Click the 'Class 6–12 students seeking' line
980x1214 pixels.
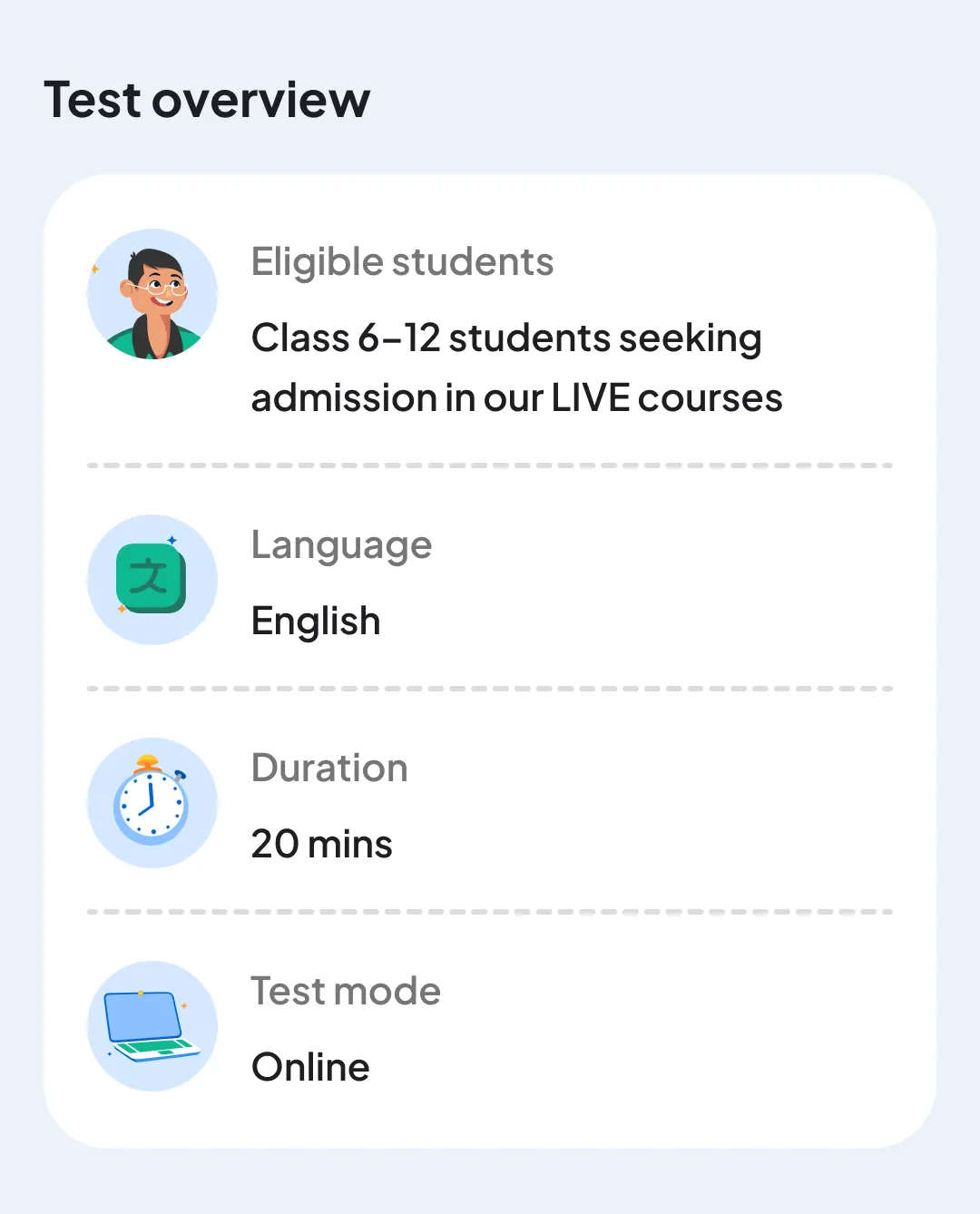(x=506, y=338)
